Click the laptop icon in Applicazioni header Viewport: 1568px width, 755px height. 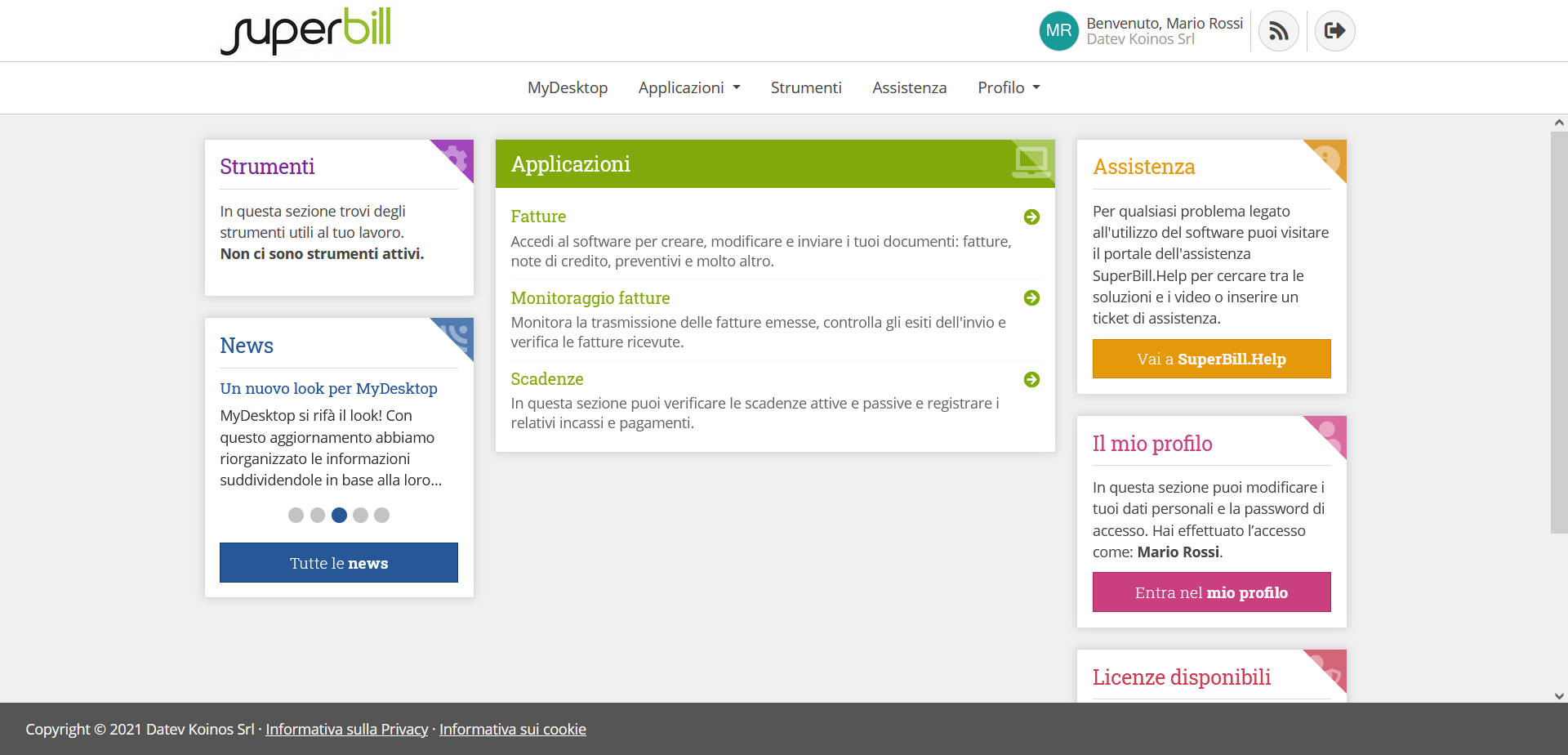[1031, 162]
